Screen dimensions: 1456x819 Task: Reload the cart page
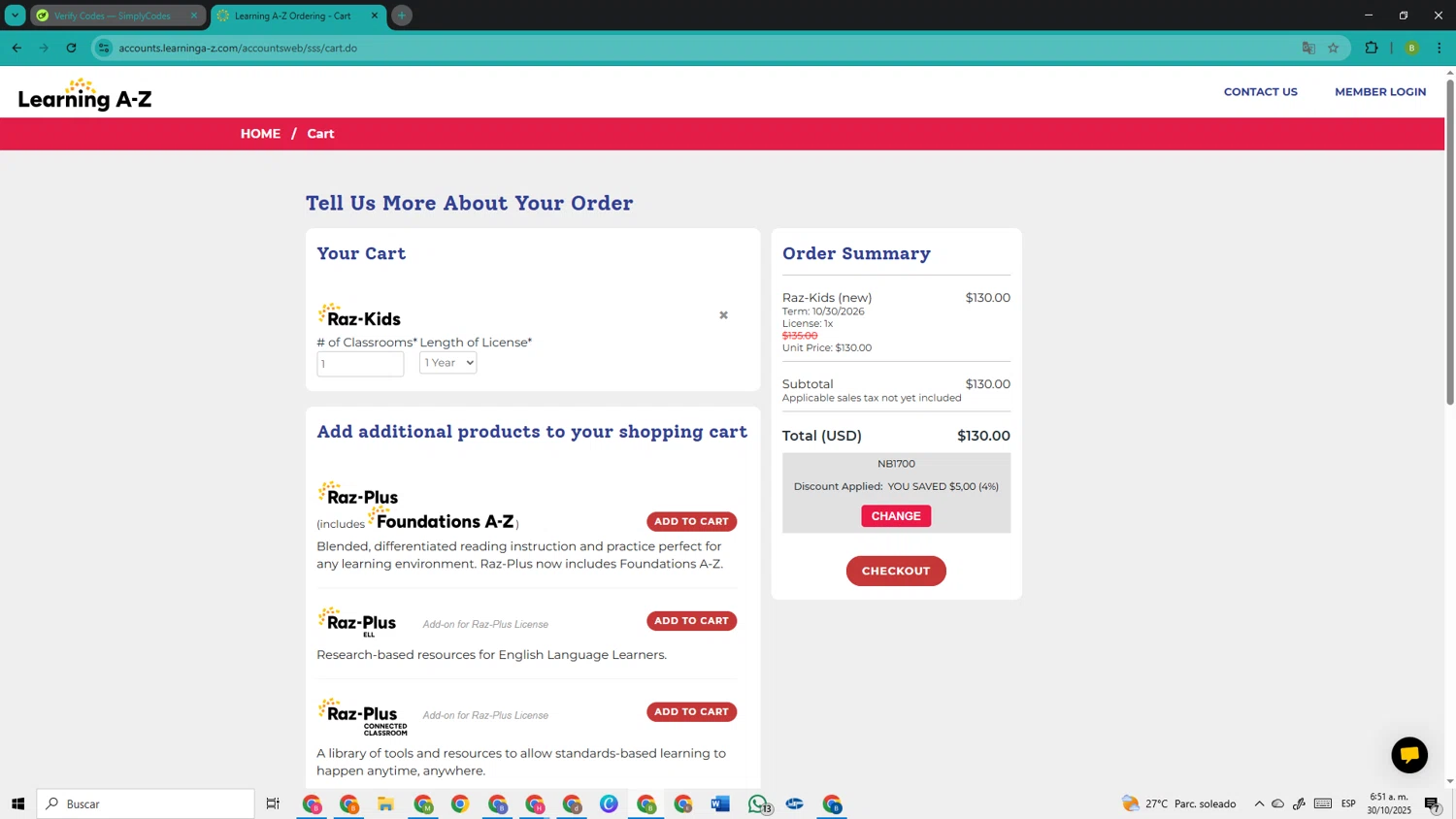coord(71,48)
